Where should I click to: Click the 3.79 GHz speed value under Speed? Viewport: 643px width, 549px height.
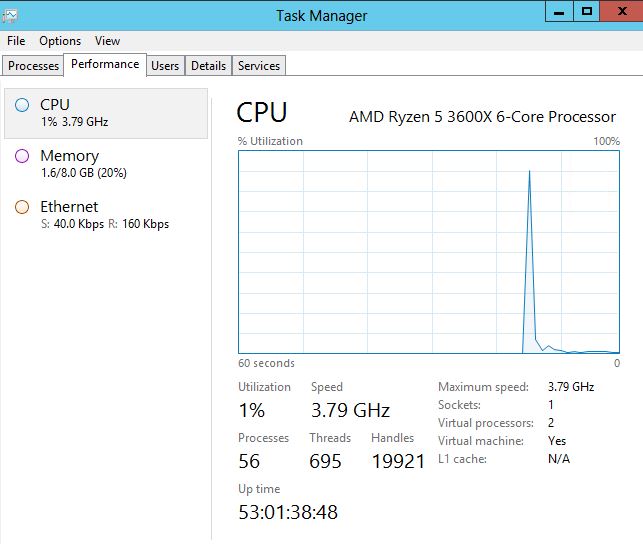tap(350, 410)
